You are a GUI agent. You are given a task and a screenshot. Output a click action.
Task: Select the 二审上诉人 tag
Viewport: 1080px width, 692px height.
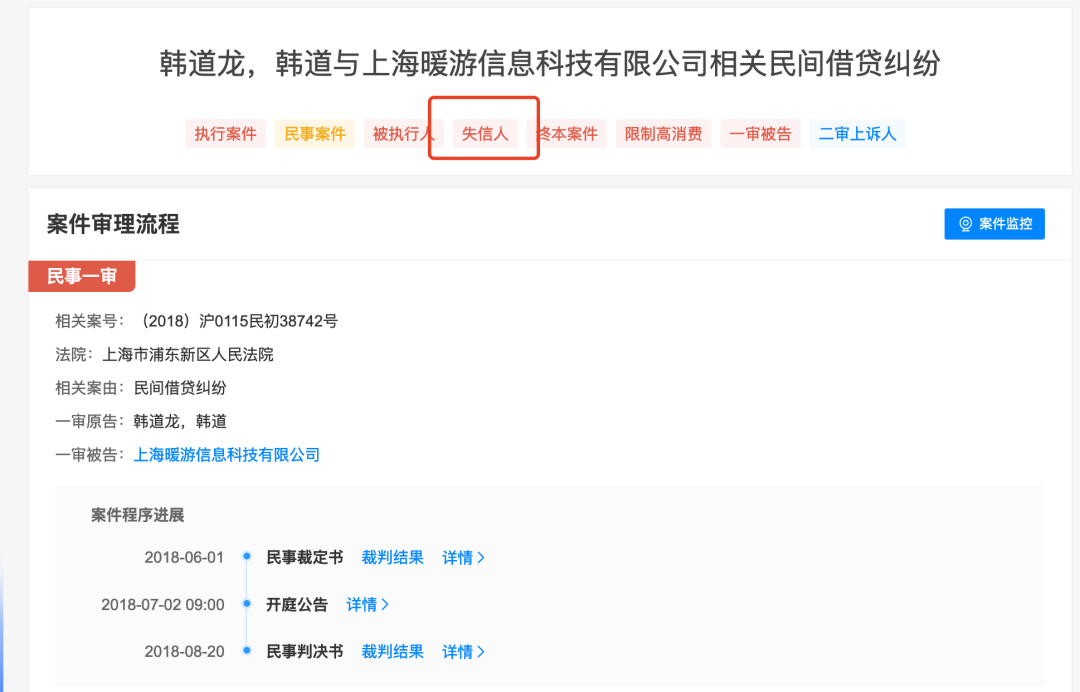858,134
